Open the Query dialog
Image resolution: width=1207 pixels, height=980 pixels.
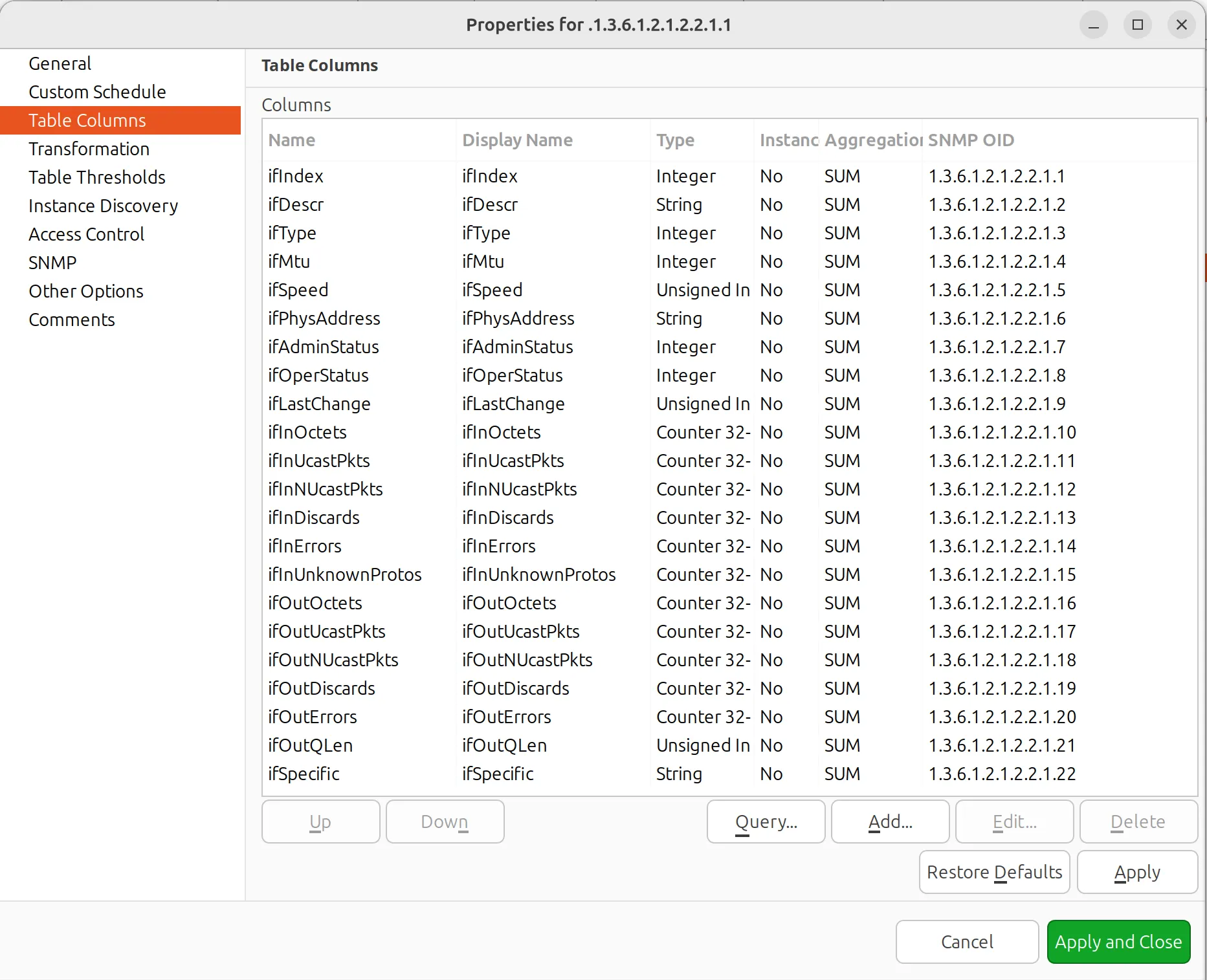[x=765, y=821]
